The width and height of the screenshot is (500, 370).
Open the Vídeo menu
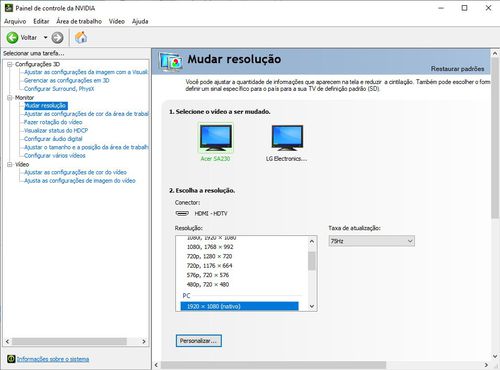pyautogui.click(x=117, y=21)
